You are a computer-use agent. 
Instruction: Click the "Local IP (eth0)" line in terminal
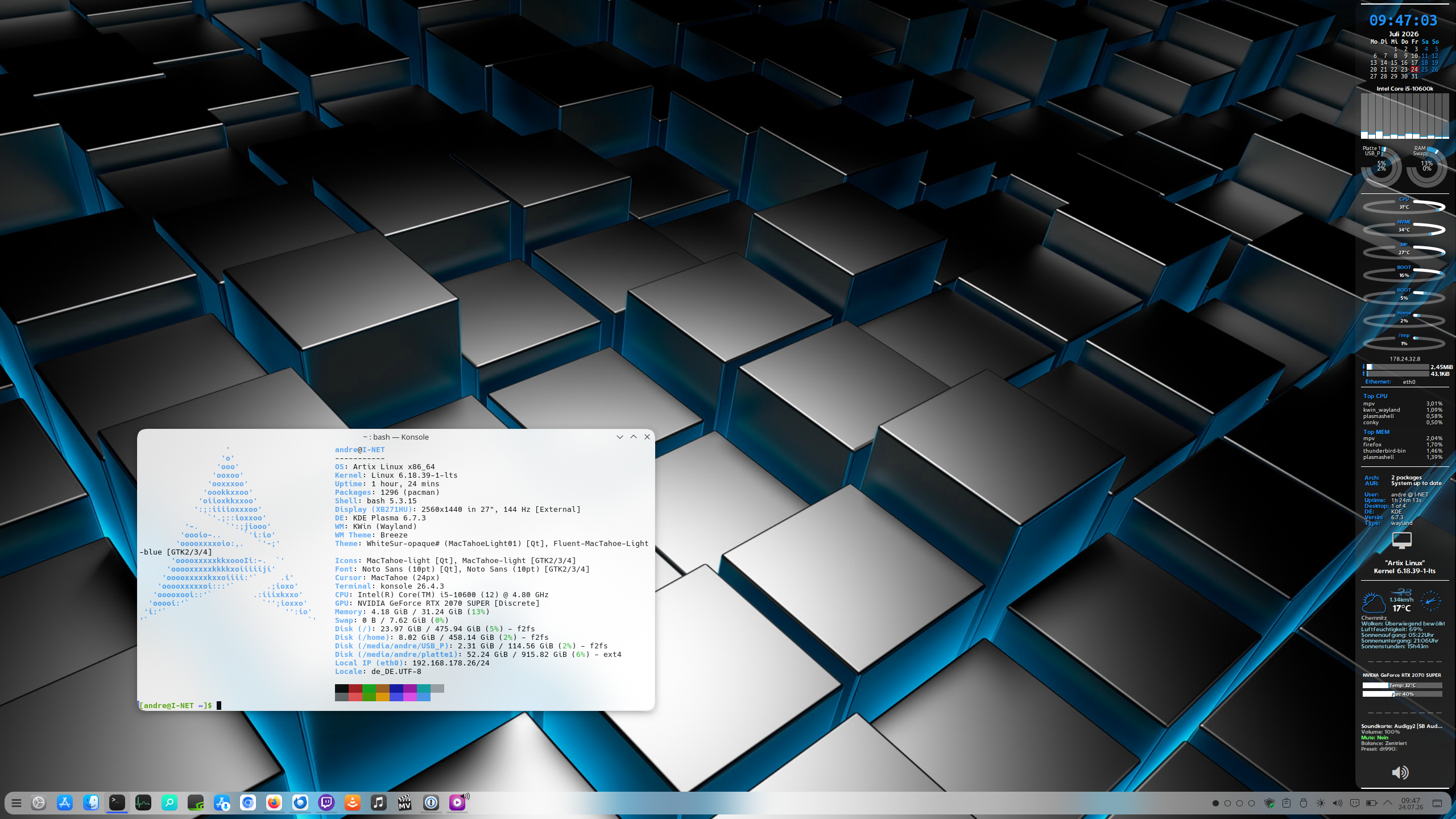coord(412,663)
